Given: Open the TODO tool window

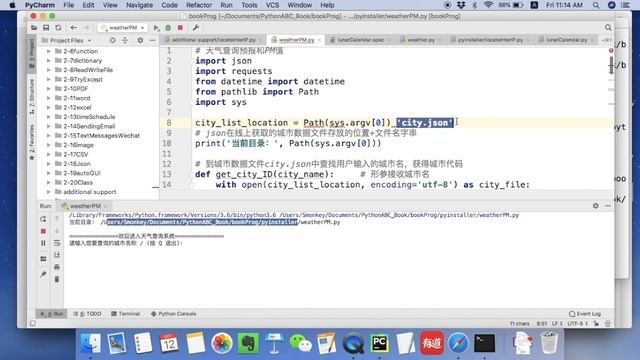Looking at the screenshot, I should click(x=87, y=314).
